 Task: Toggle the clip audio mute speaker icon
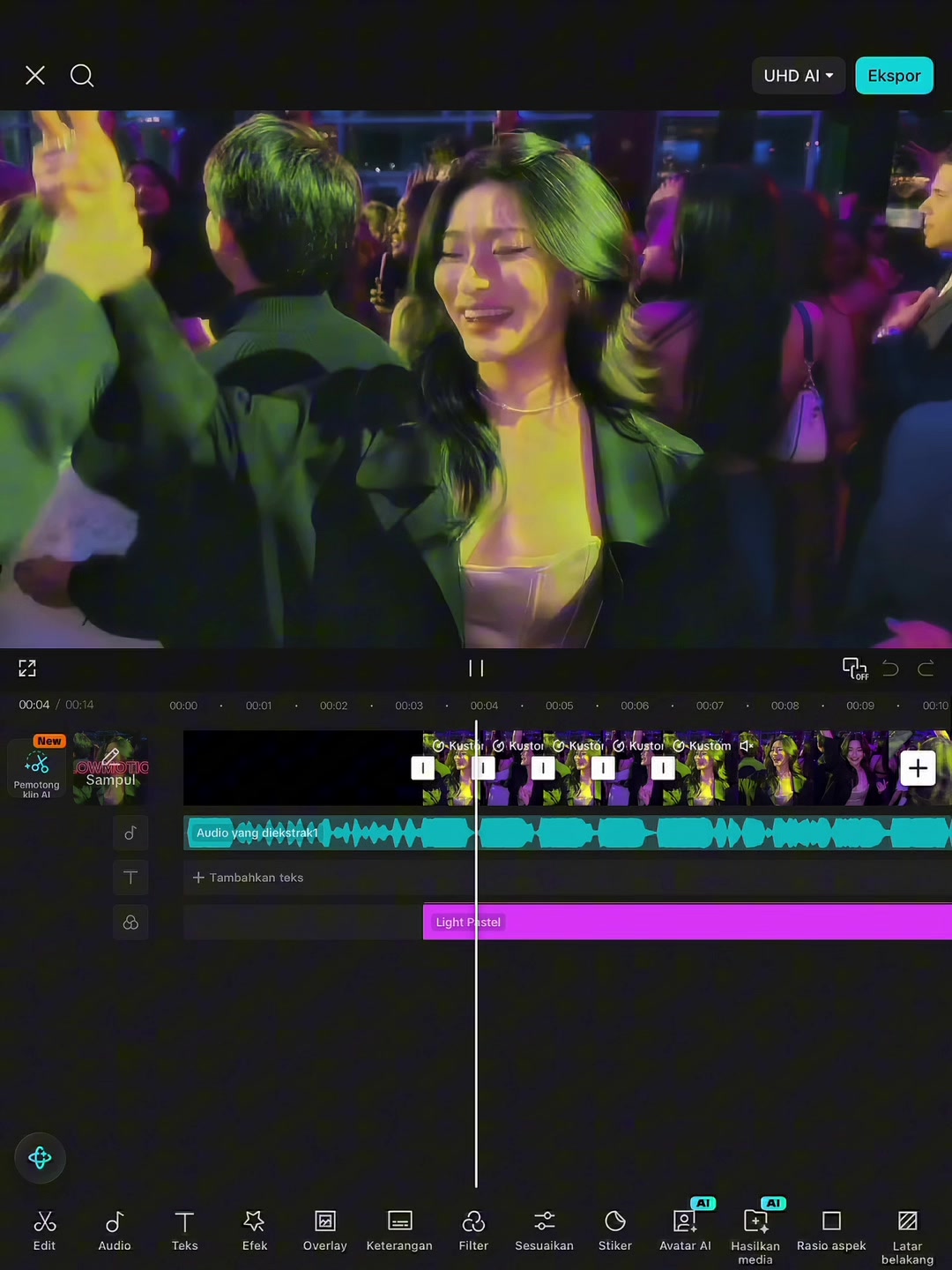point(747,746)
